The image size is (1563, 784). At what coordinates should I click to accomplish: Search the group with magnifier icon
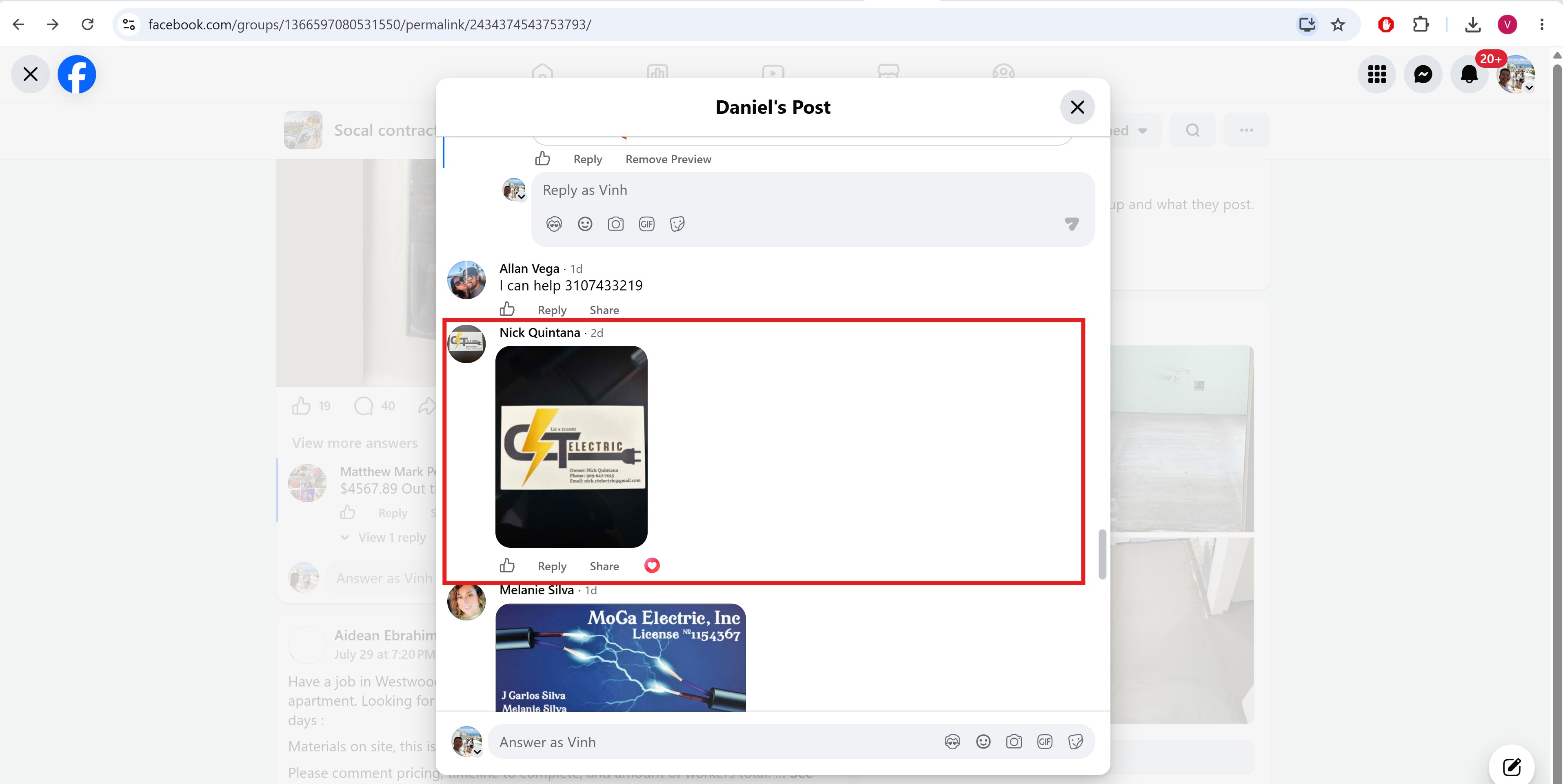click(1192, 131)
